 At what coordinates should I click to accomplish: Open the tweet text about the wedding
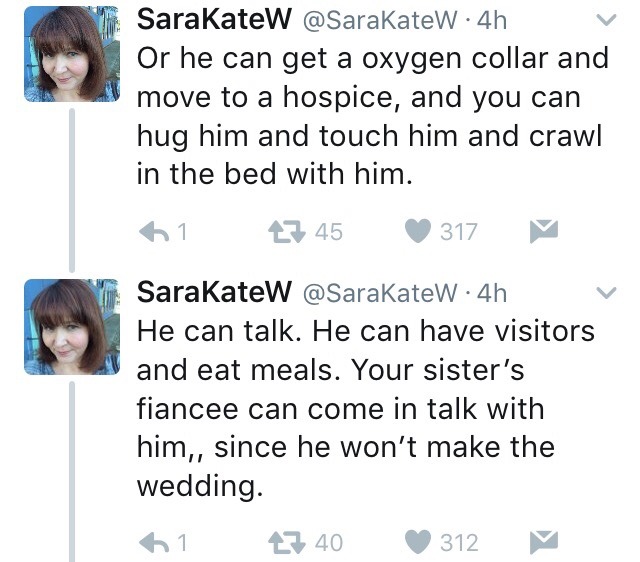(x=365, y=407)
